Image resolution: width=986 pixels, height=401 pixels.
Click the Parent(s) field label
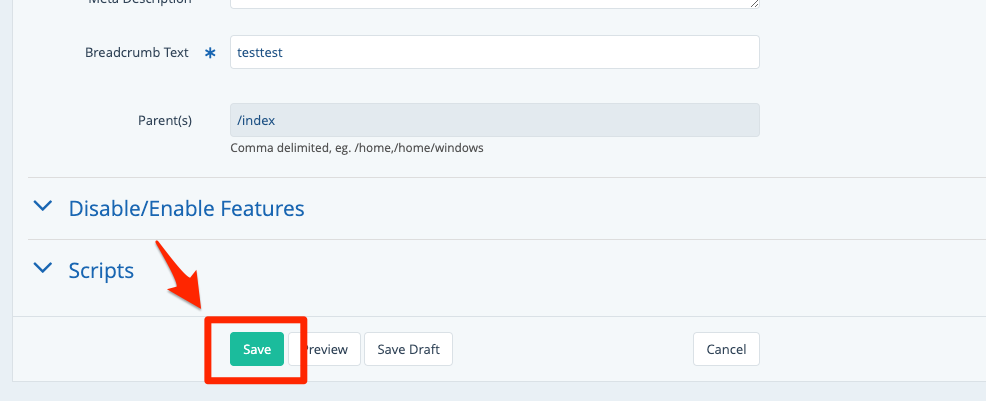[x=165, y=120]
